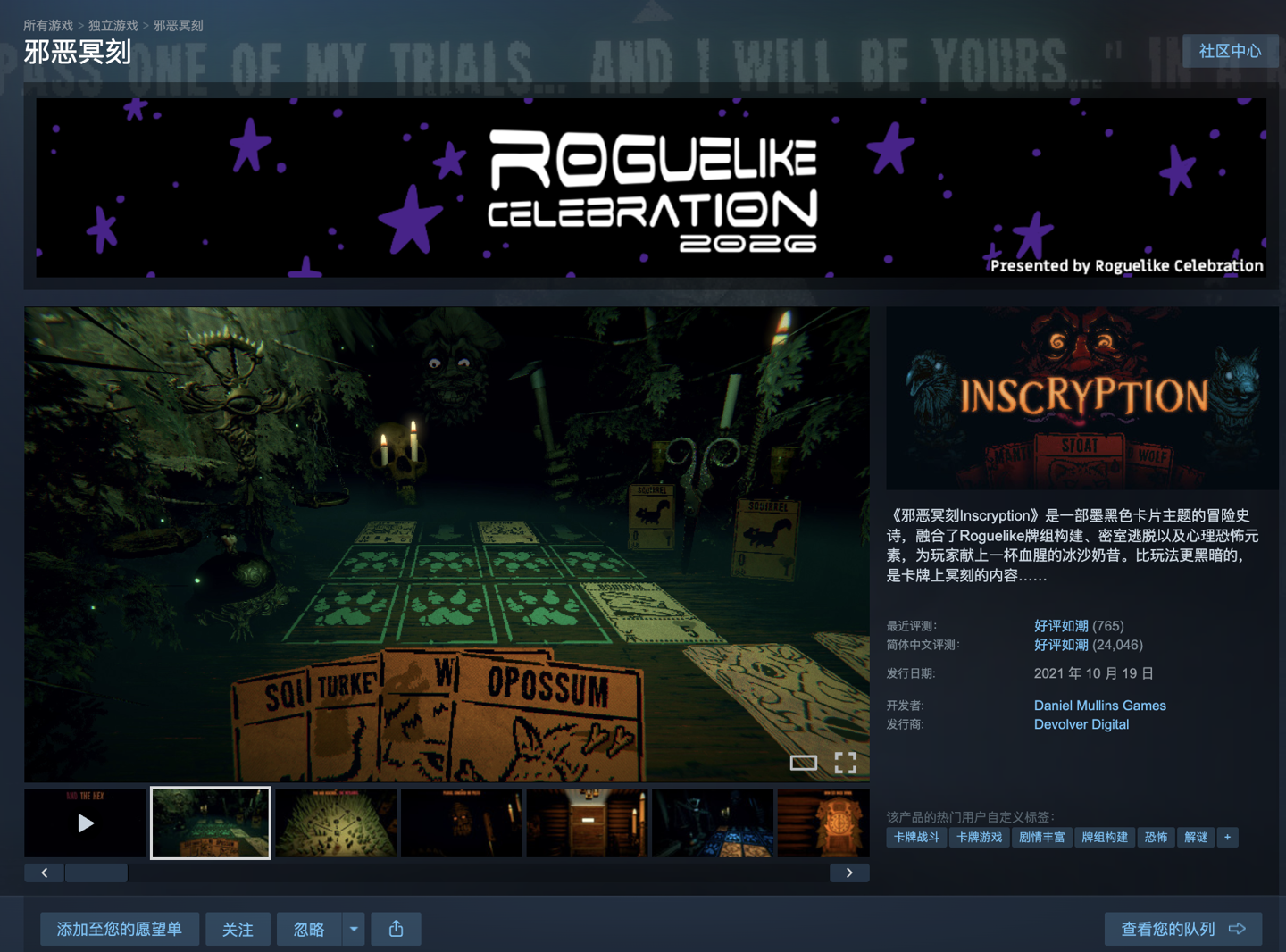Open the Devolver Digital publisher link
The image size is (1286, 952).
tap(1081, 724)
